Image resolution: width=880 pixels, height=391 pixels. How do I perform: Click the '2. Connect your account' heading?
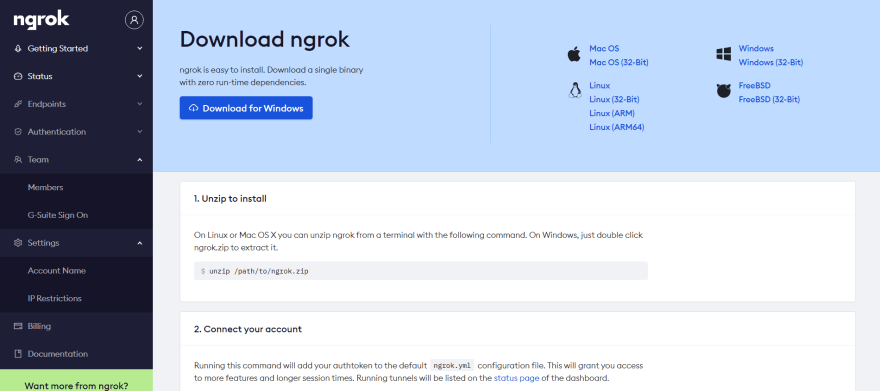coord(248,329)
